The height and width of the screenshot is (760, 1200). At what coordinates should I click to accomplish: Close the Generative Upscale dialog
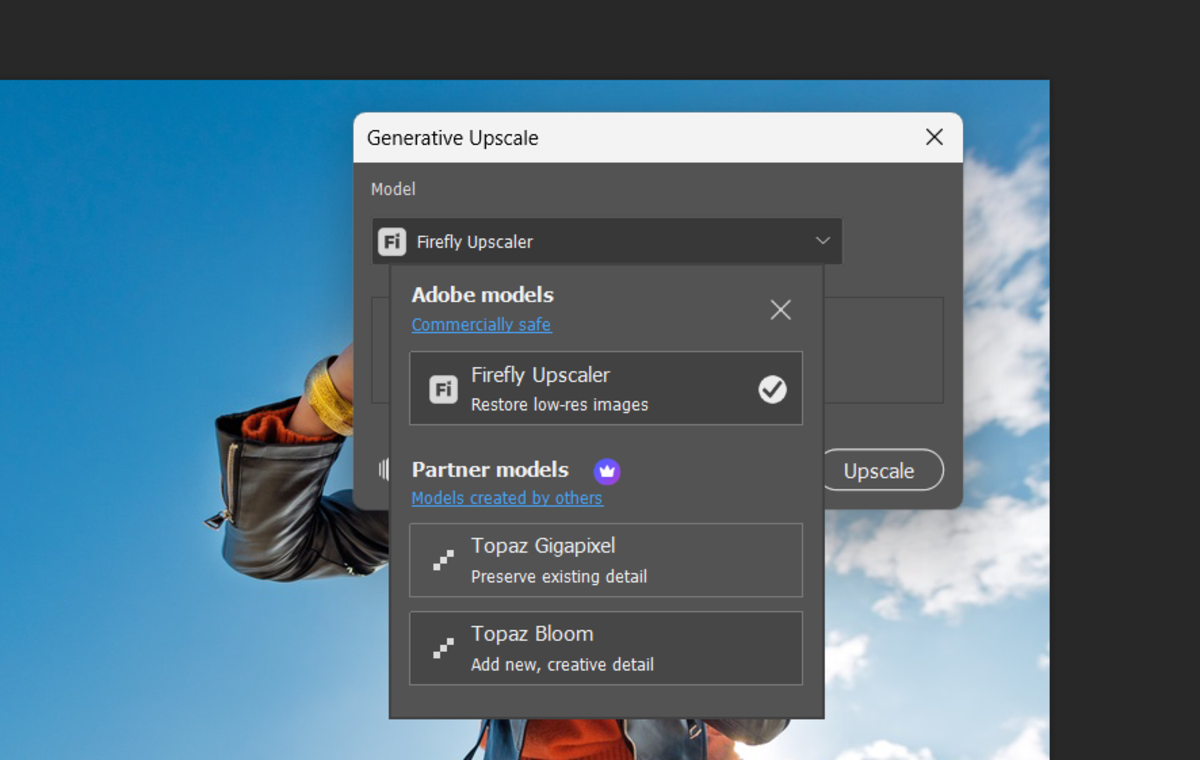934,137
